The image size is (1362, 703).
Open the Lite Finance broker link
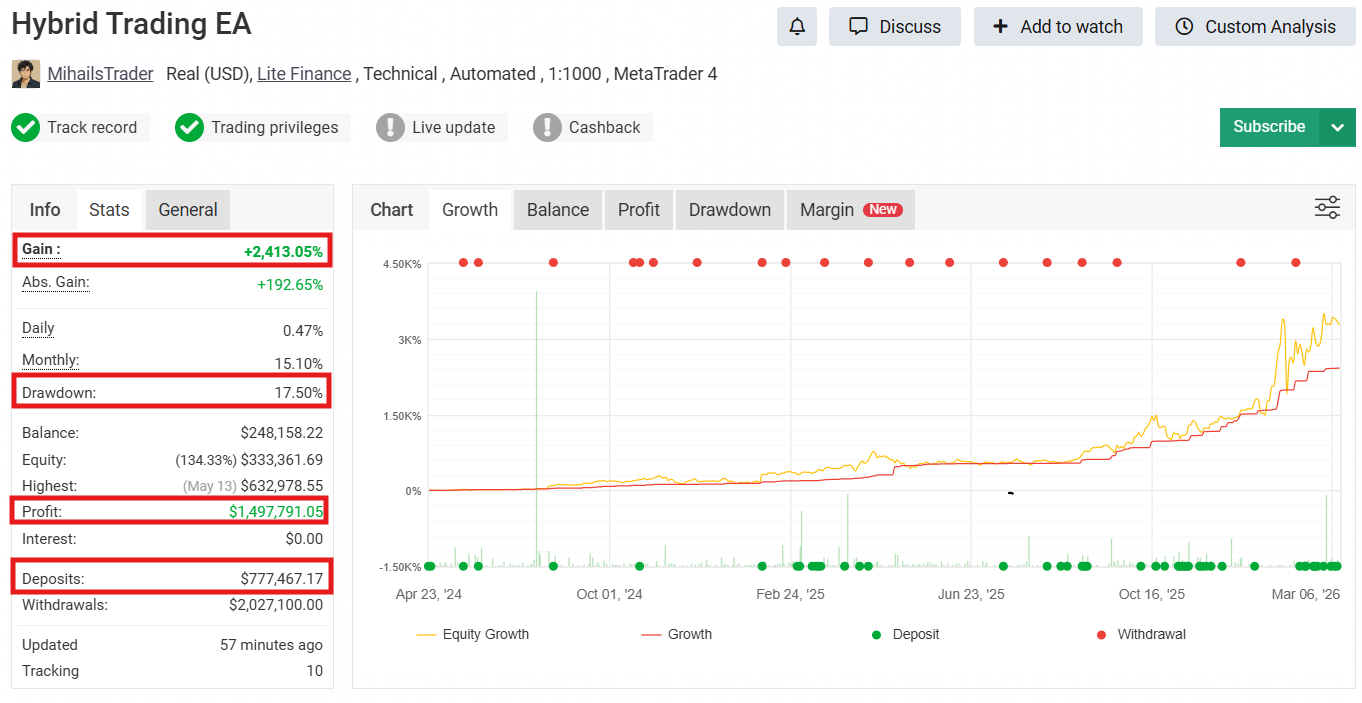(304, 74)
